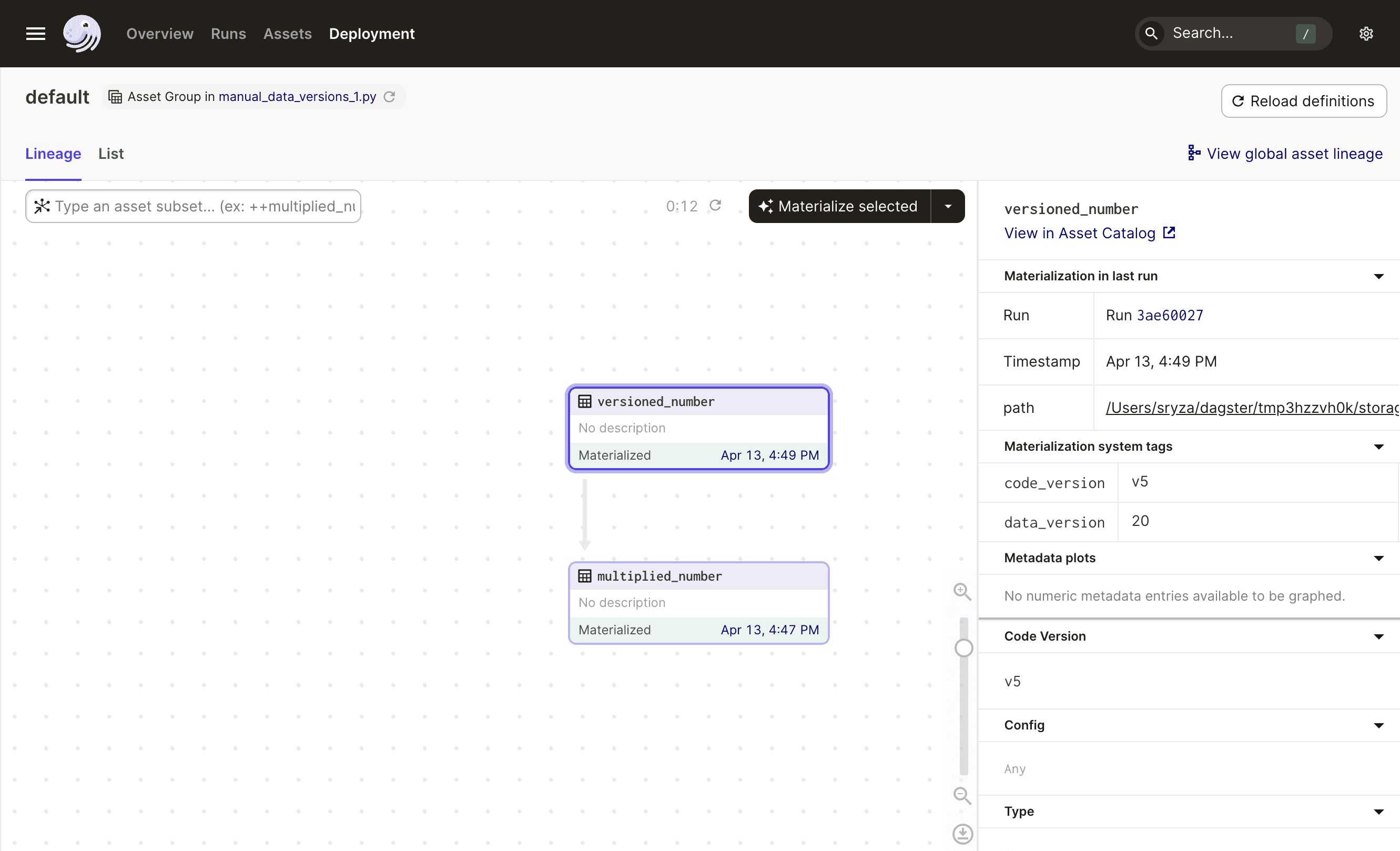Zoom in on the lineage graph
Image resolution: width=1400 pixels, height=851 pixels.
click(x=962, y=591)
